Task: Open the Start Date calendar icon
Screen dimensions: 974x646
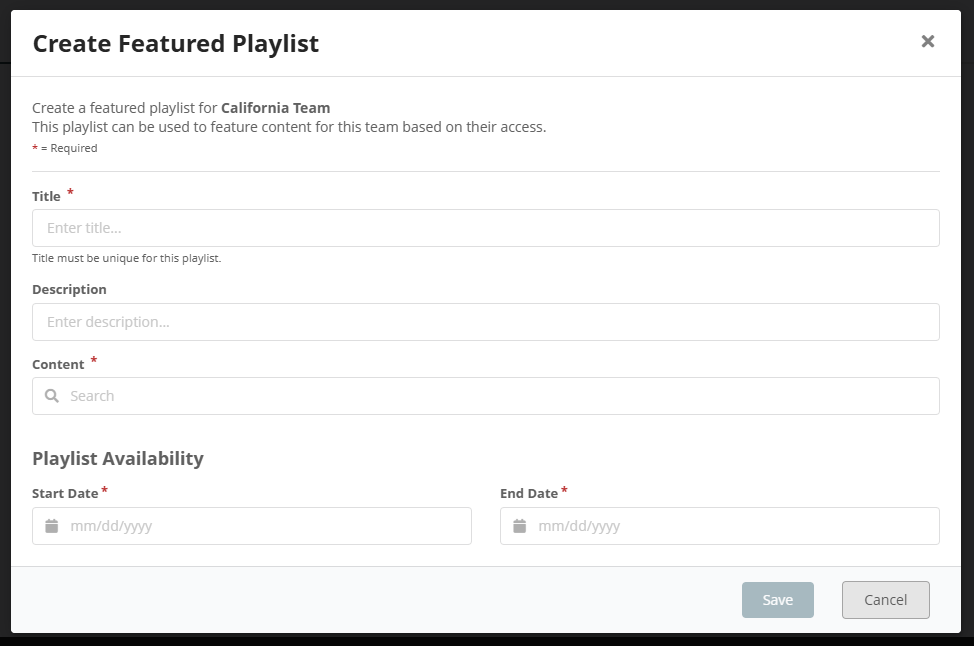Action: 52,526
